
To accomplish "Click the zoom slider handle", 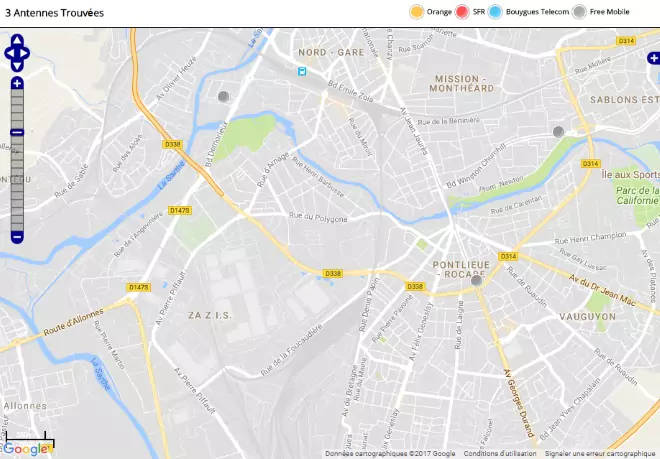I will (x=17, y=132).
